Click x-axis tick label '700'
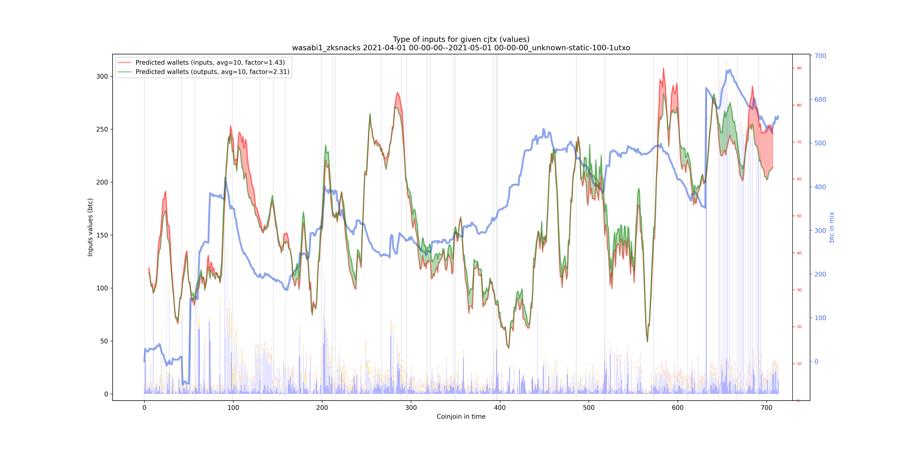This screenshot has height=450, width=900. pyautogui.click(x=766, y=406)
